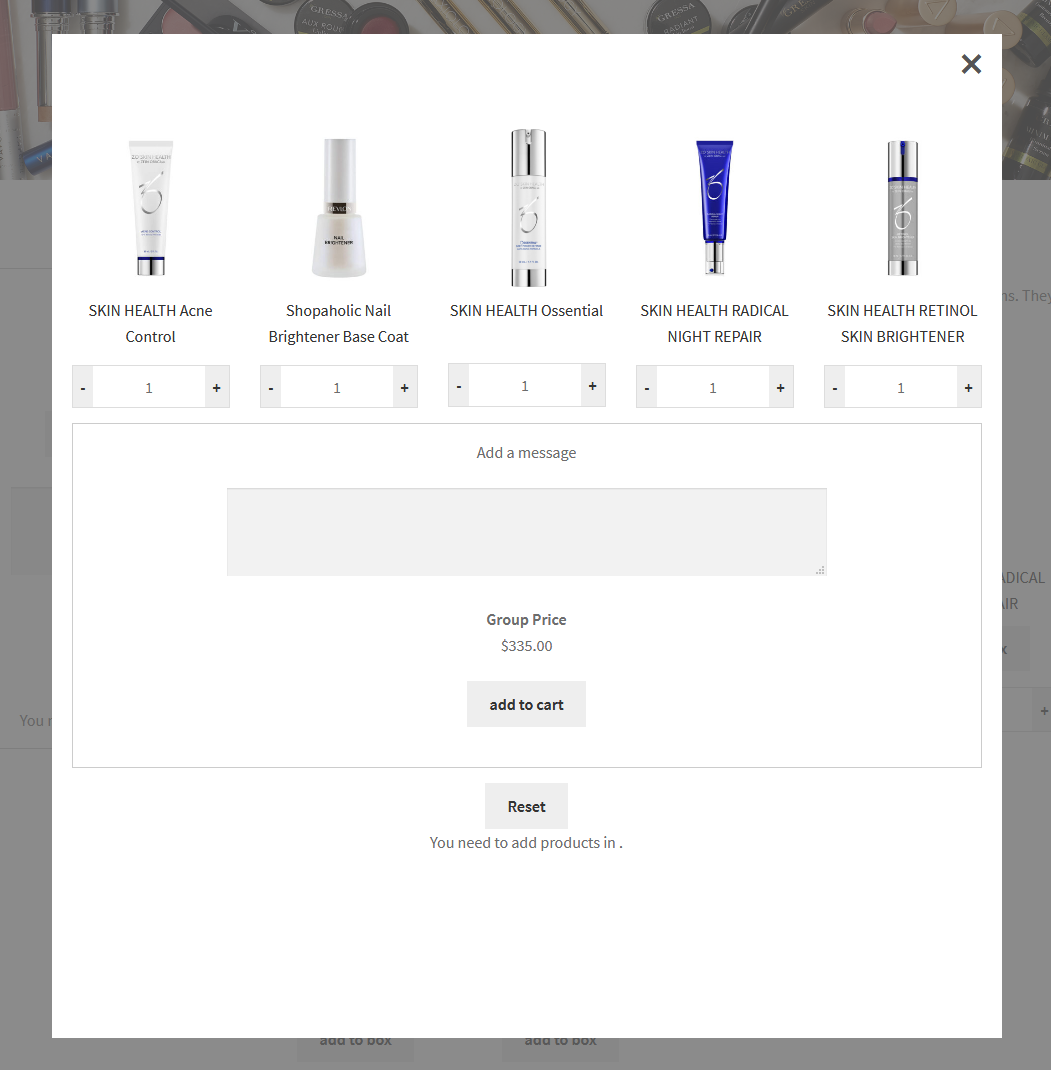This screenshot has width=1051, height=1070.
Task: Decrease RADICAL NIGHT REPAIR quantity
Action: click(x=647, y=387)
